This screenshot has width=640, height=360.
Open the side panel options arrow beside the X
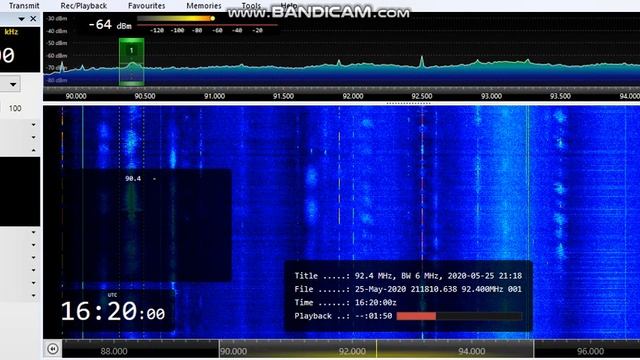(x=21, y=19)
